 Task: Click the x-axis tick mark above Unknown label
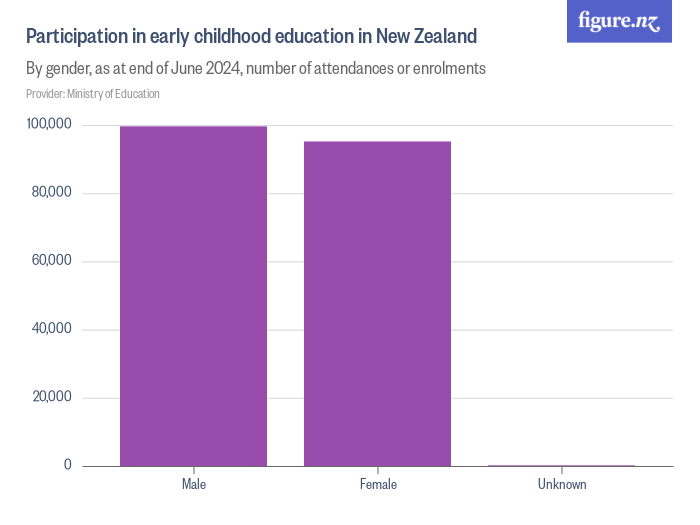[562, 471]
